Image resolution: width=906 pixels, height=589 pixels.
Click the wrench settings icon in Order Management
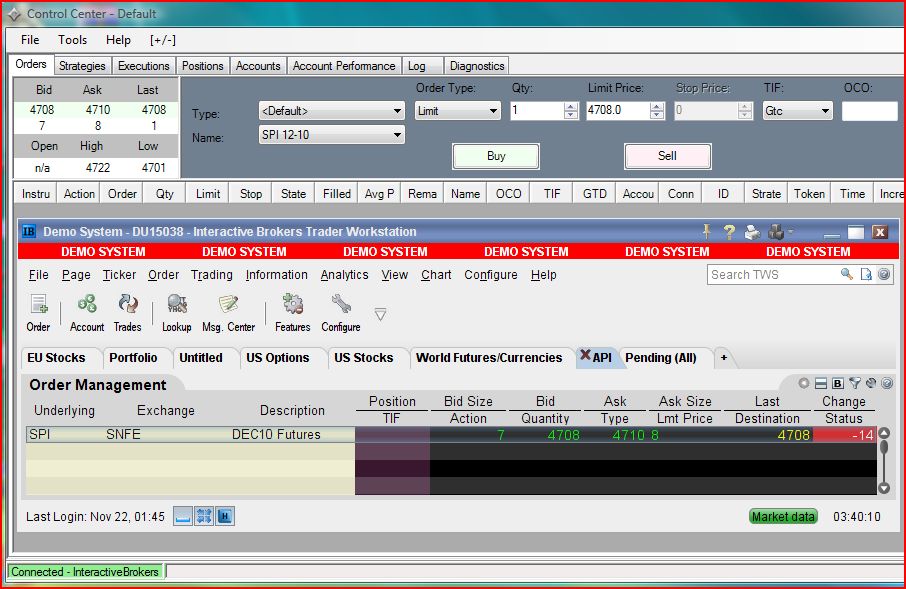click(871, 383)
